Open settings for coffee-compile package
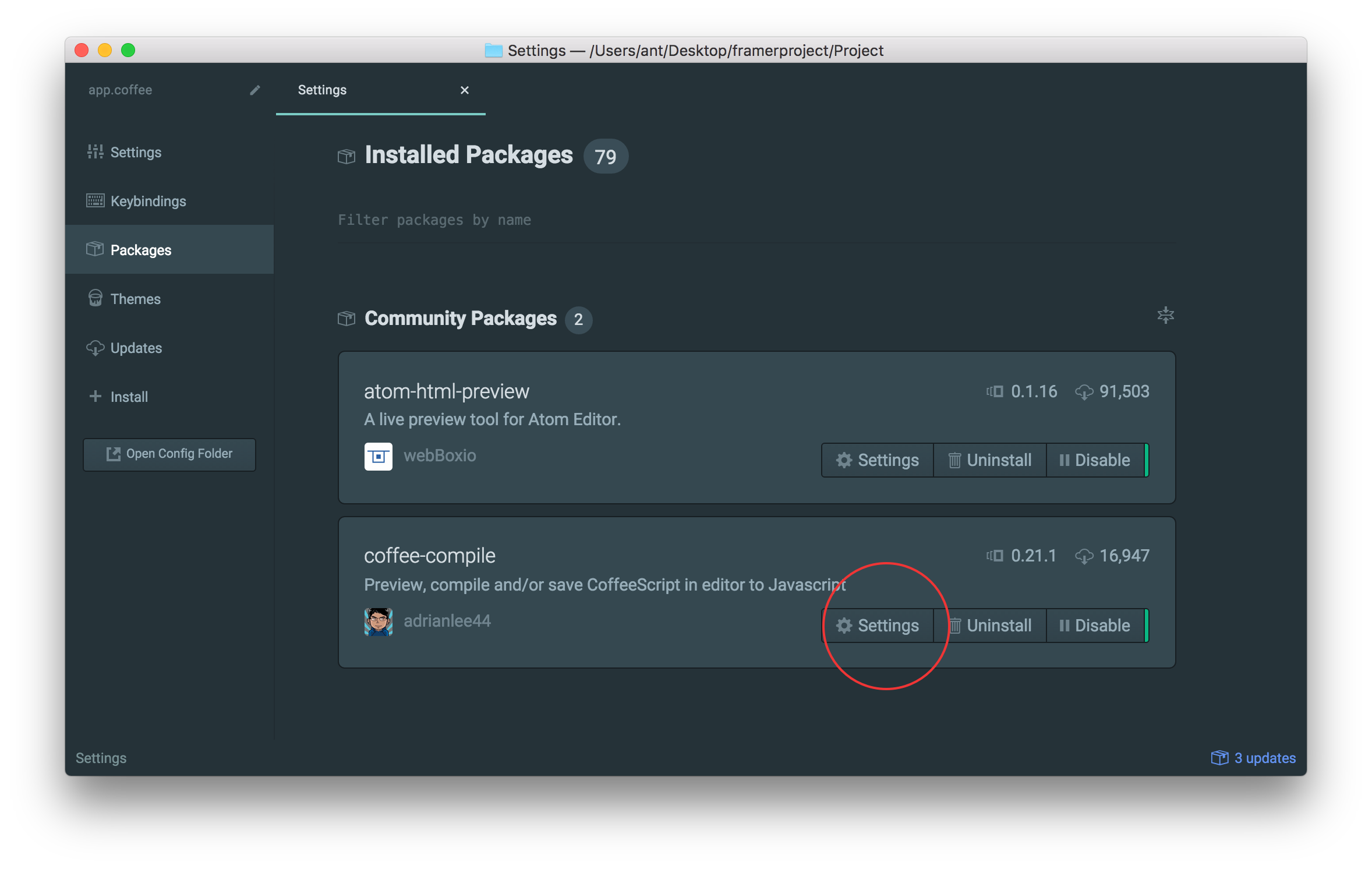The width and height of the screenshot is (1372, 869). [x=878, y=625]
